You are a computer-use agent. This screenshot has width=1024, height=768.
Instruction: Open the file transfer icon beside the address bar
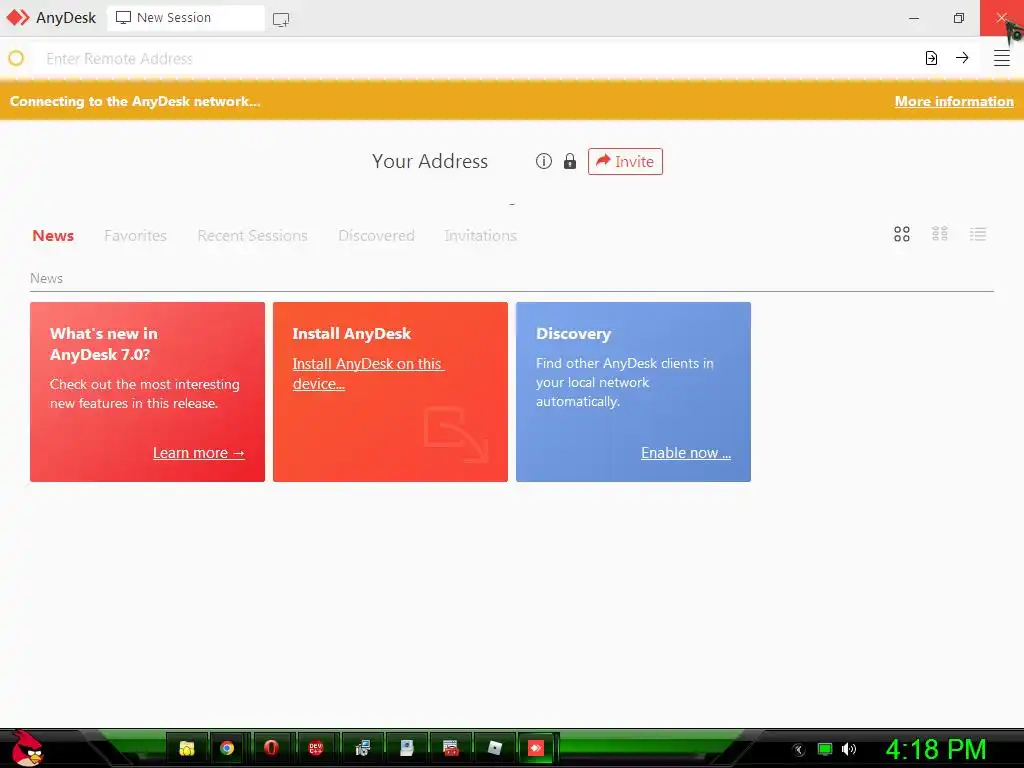931,58
